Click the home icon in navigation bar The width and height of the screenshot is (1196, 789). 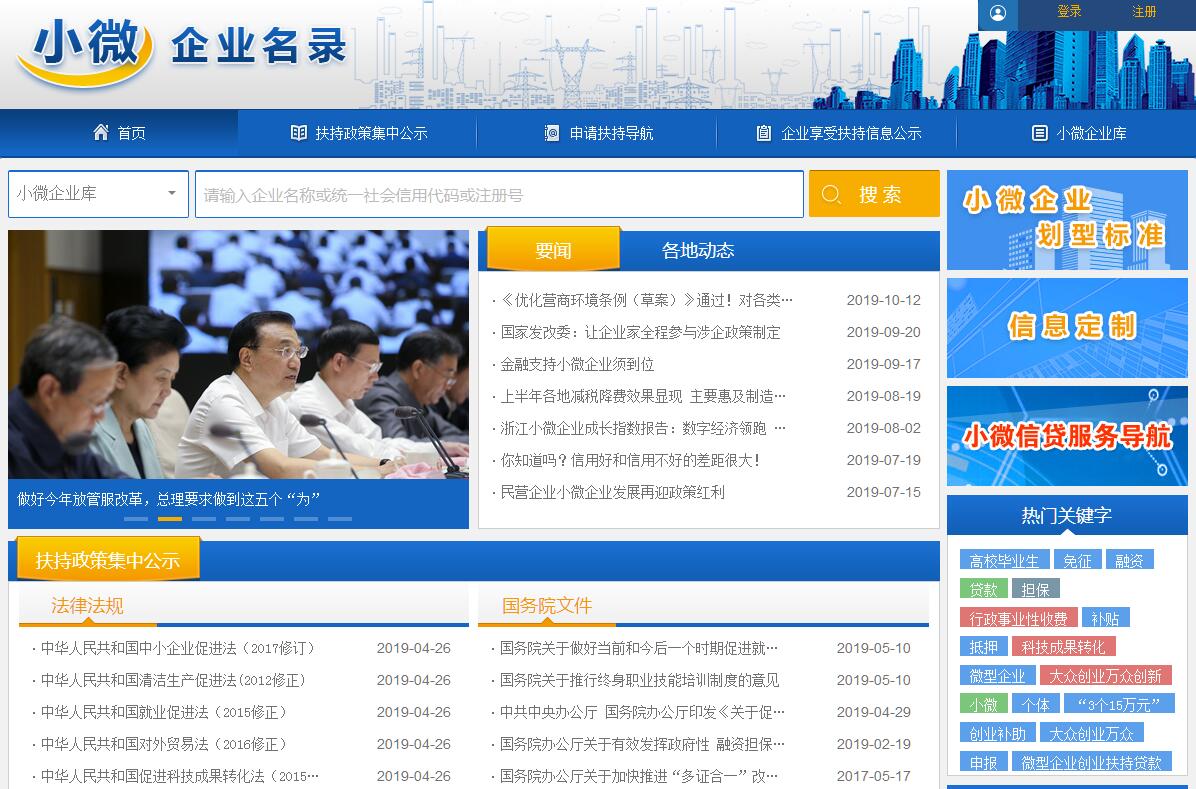[101, 132]
